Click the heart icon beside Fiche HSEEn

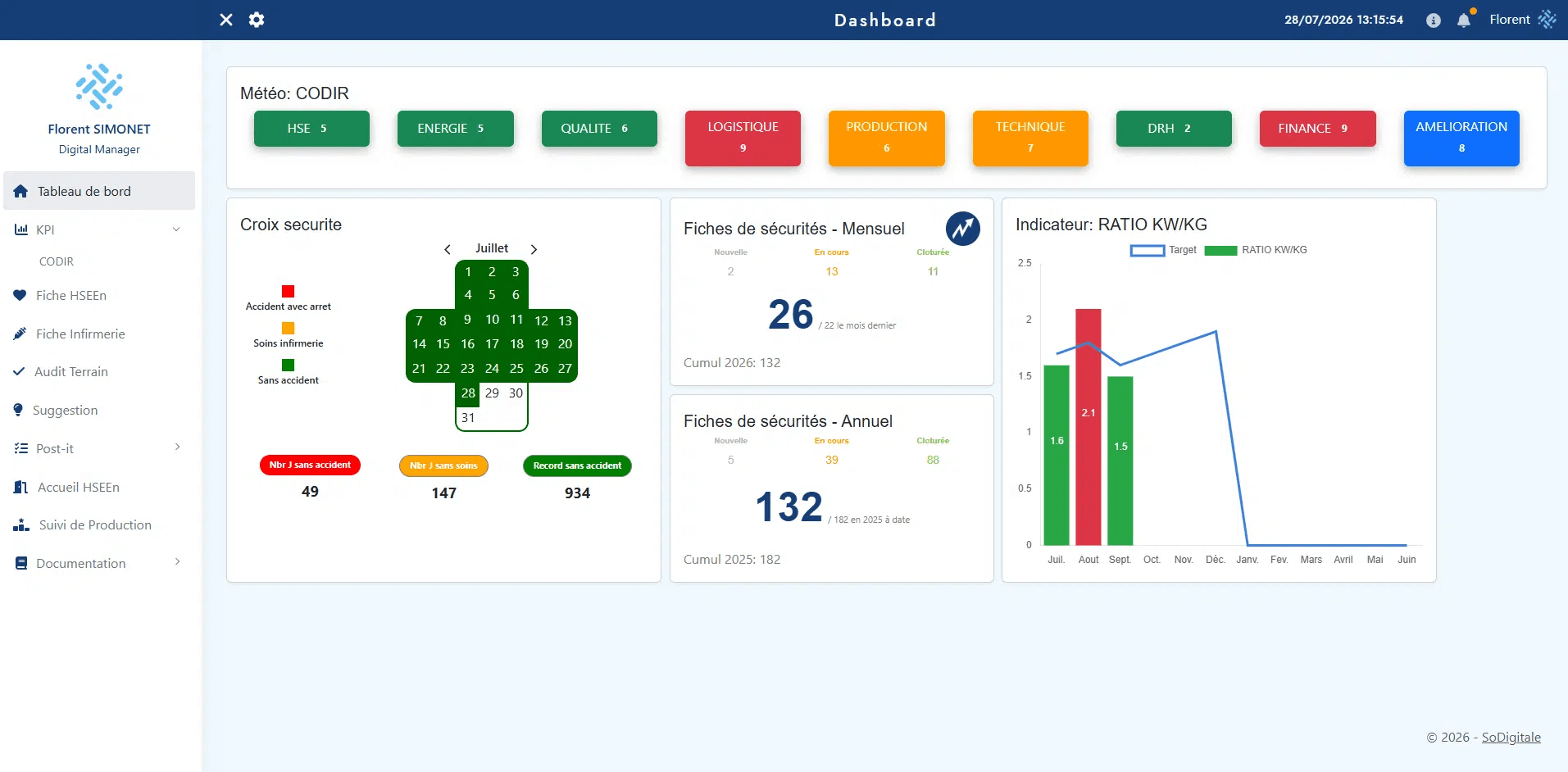(20, 295)
